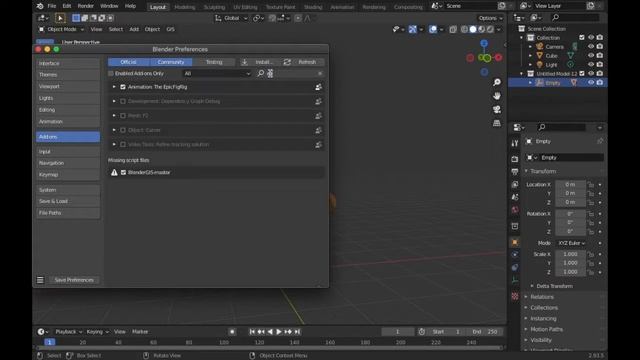Click the timeline End frame field
Screen dimensions: 640x360
pos(485,332)
